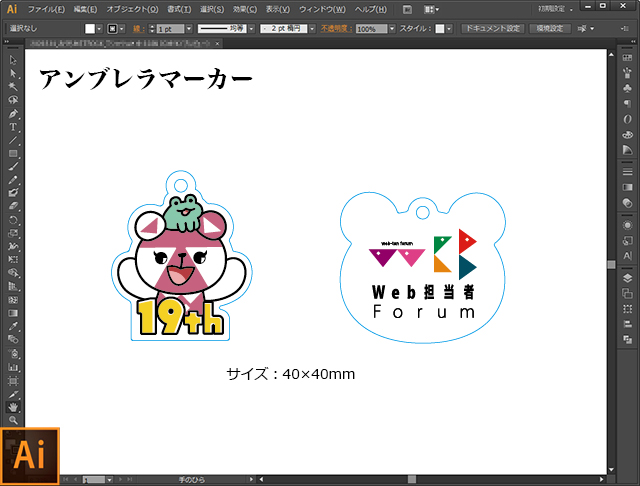Select the Selection (black arrow) tool

coord(13,60)
